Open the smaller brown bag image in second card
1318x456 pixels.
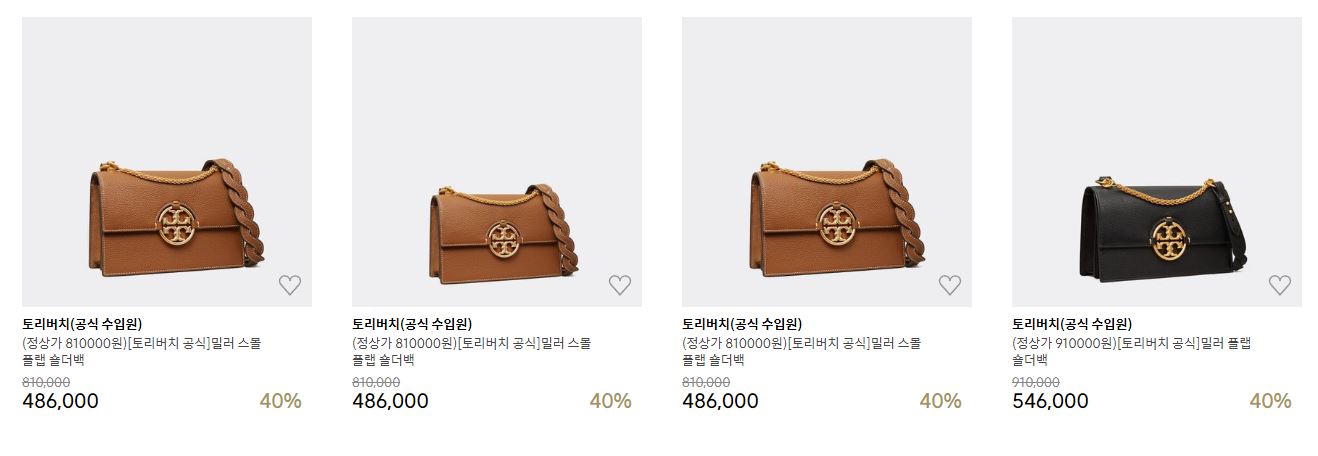coord(497,162)
